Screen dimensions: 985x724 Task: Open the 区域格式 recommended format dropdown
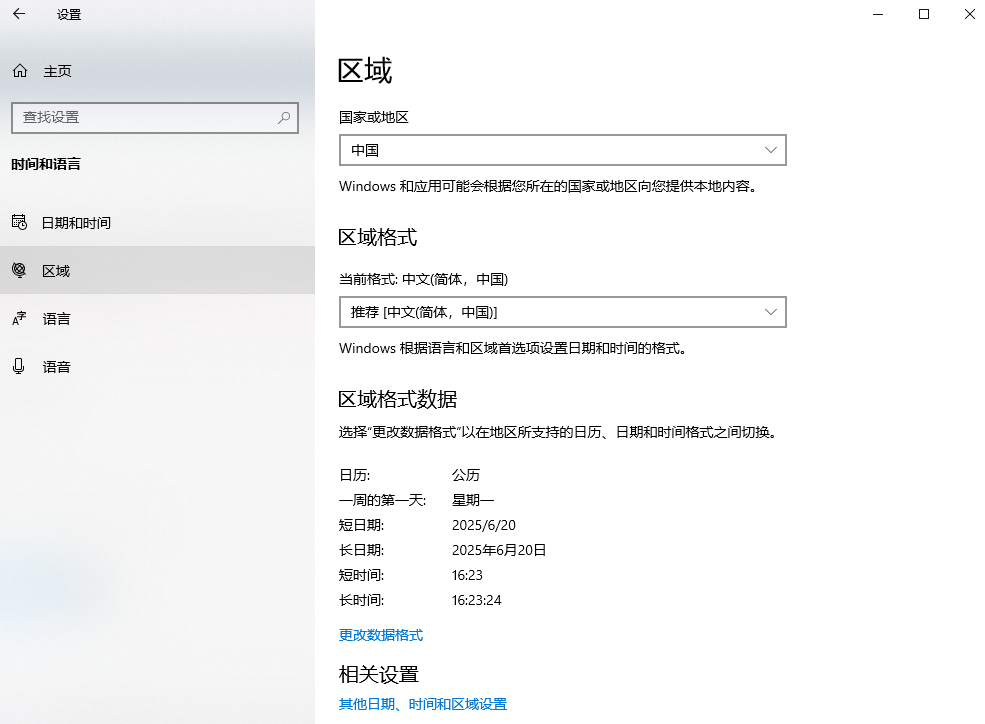562,311
